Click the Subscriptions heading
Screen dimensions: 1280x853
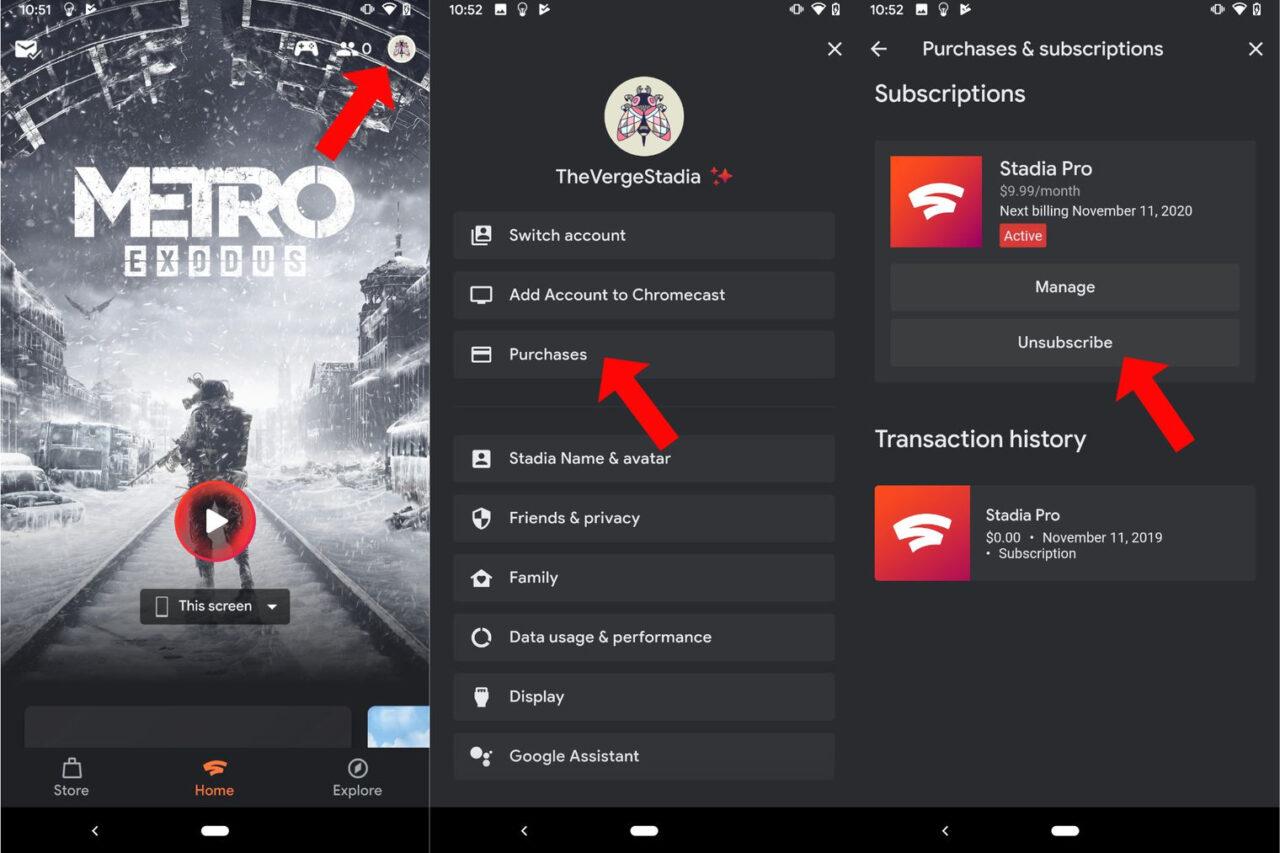click(950, 94)
